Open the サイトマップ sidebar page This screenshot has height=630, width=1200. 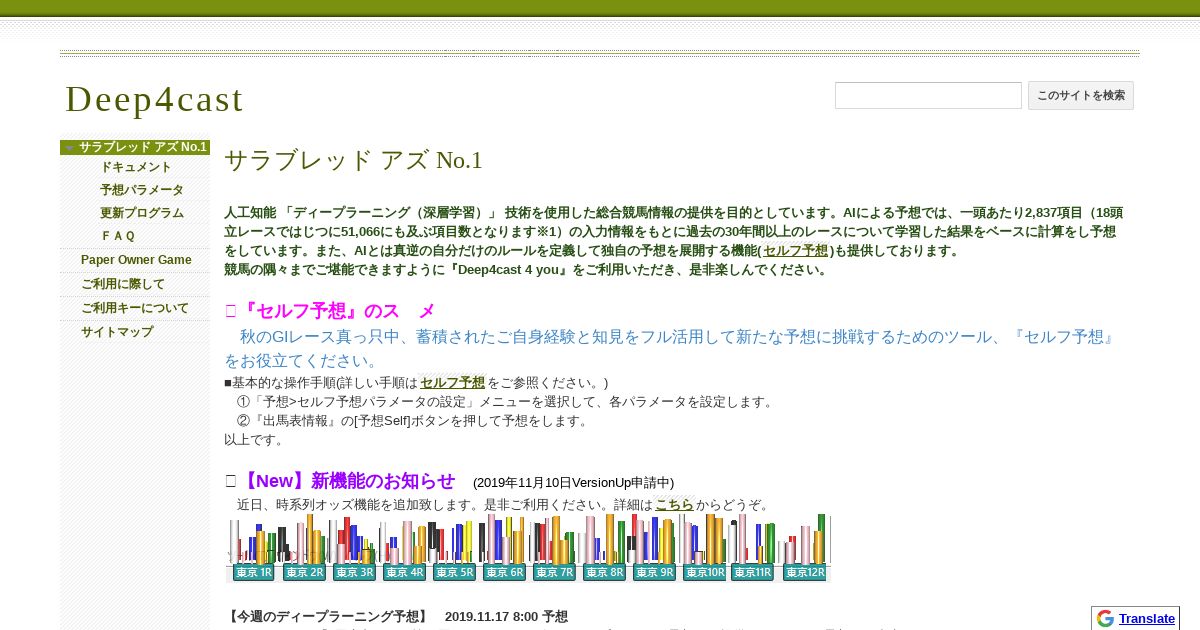pos(117,332)
